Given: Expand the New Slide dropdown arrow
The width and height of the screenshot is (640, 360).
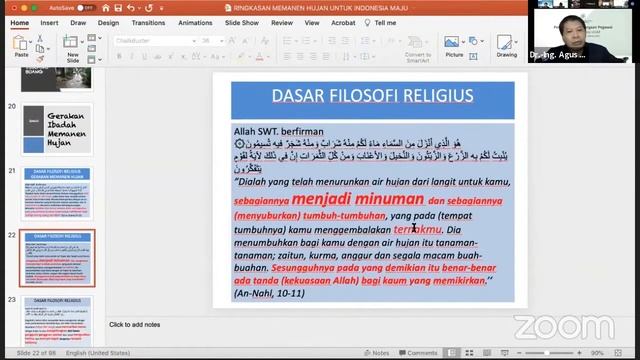Looking at the screenshot, I should click(x=82, y=42).
